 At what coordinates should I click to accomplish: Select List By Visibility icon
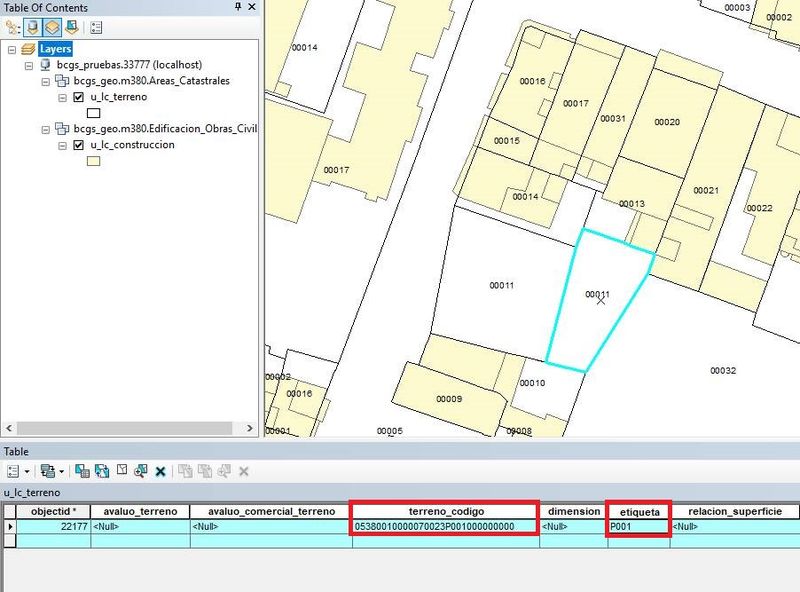52,27
